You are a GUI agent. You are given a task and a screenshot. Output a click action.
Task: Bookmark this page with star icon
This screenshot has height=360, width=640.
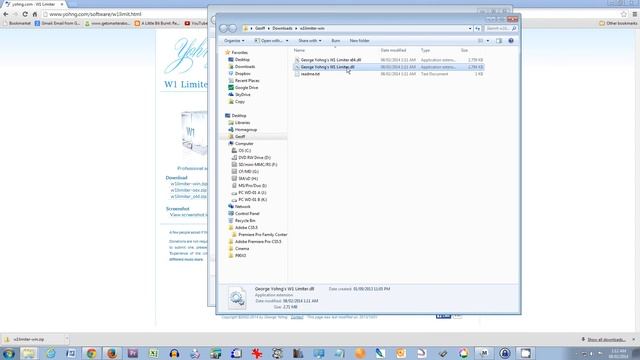624,14
